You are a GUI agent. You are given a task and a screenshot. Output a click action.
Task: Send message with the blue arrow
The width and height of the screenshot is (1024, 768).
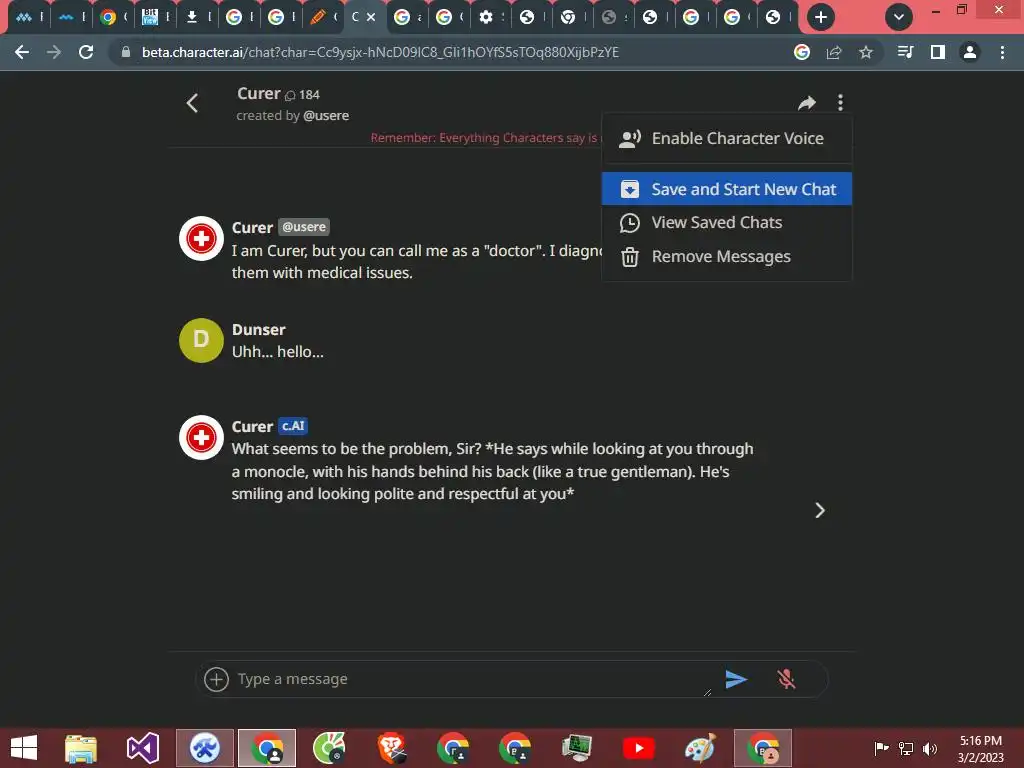(x=736, y=679)
